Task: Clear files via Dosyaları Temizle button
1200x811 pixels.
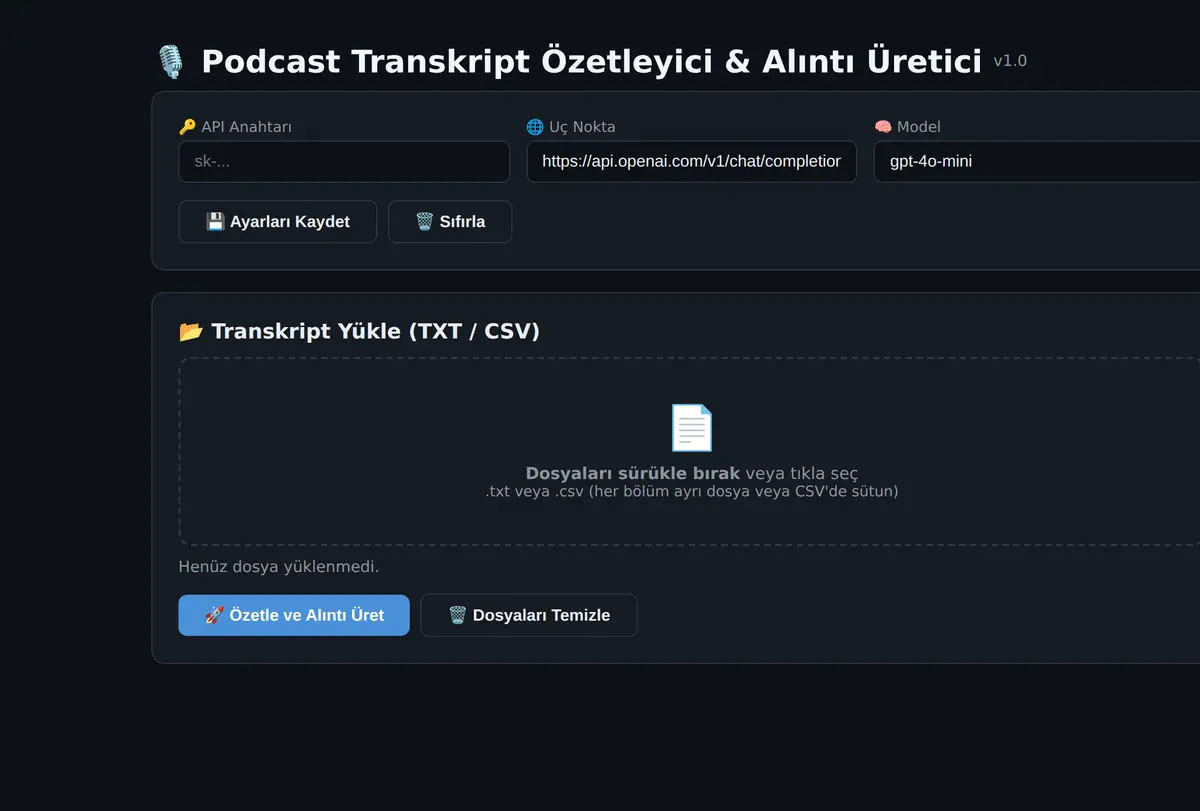Action: [x=529, y=615]
